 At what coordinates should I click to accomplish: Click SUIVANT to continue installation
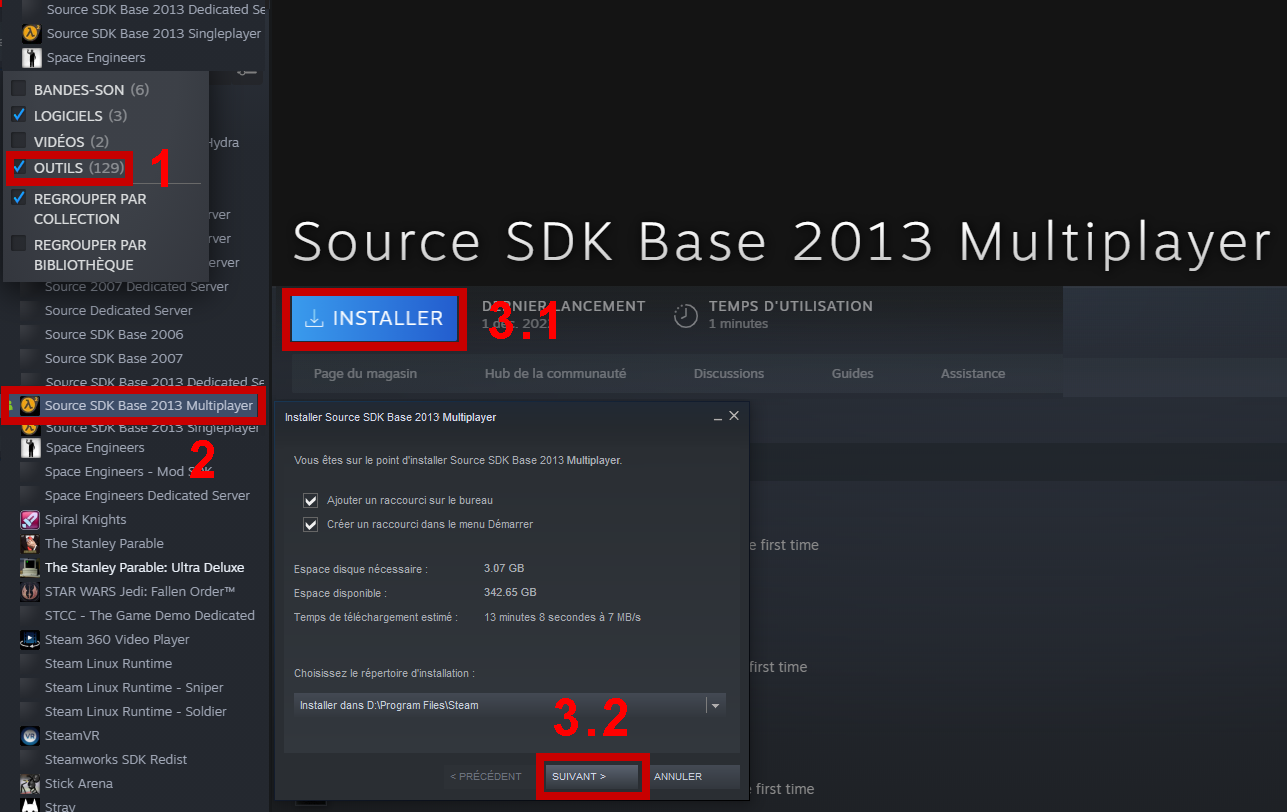(x=591, y=777)
